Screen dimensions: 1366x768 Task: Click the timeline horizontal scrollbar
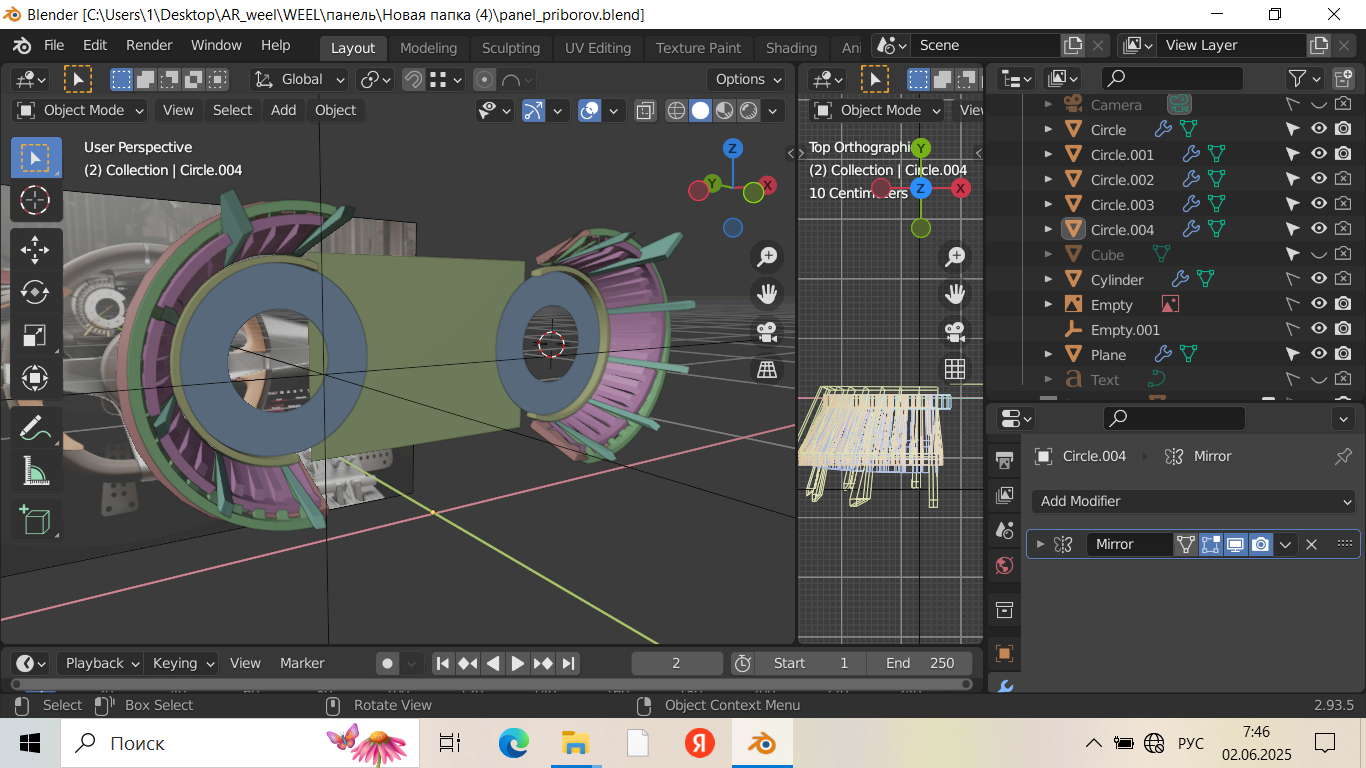[490, 685]
